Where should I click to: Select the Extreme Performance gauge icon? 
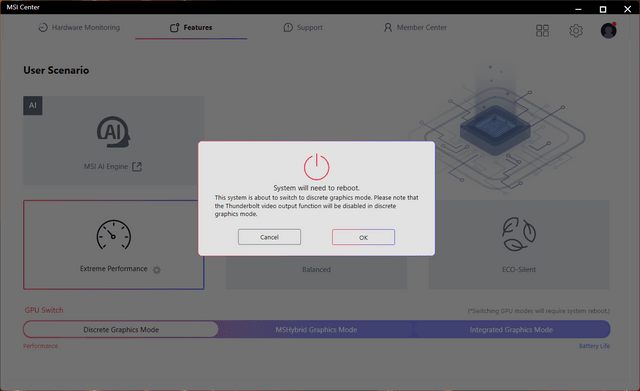113,235
